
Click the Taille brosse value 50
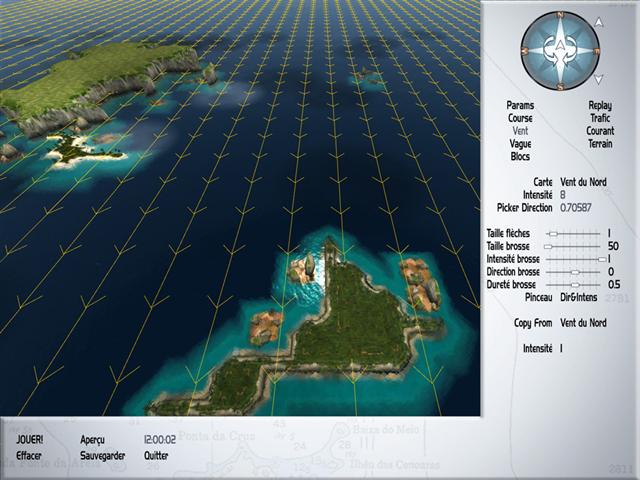click(613, 246)
